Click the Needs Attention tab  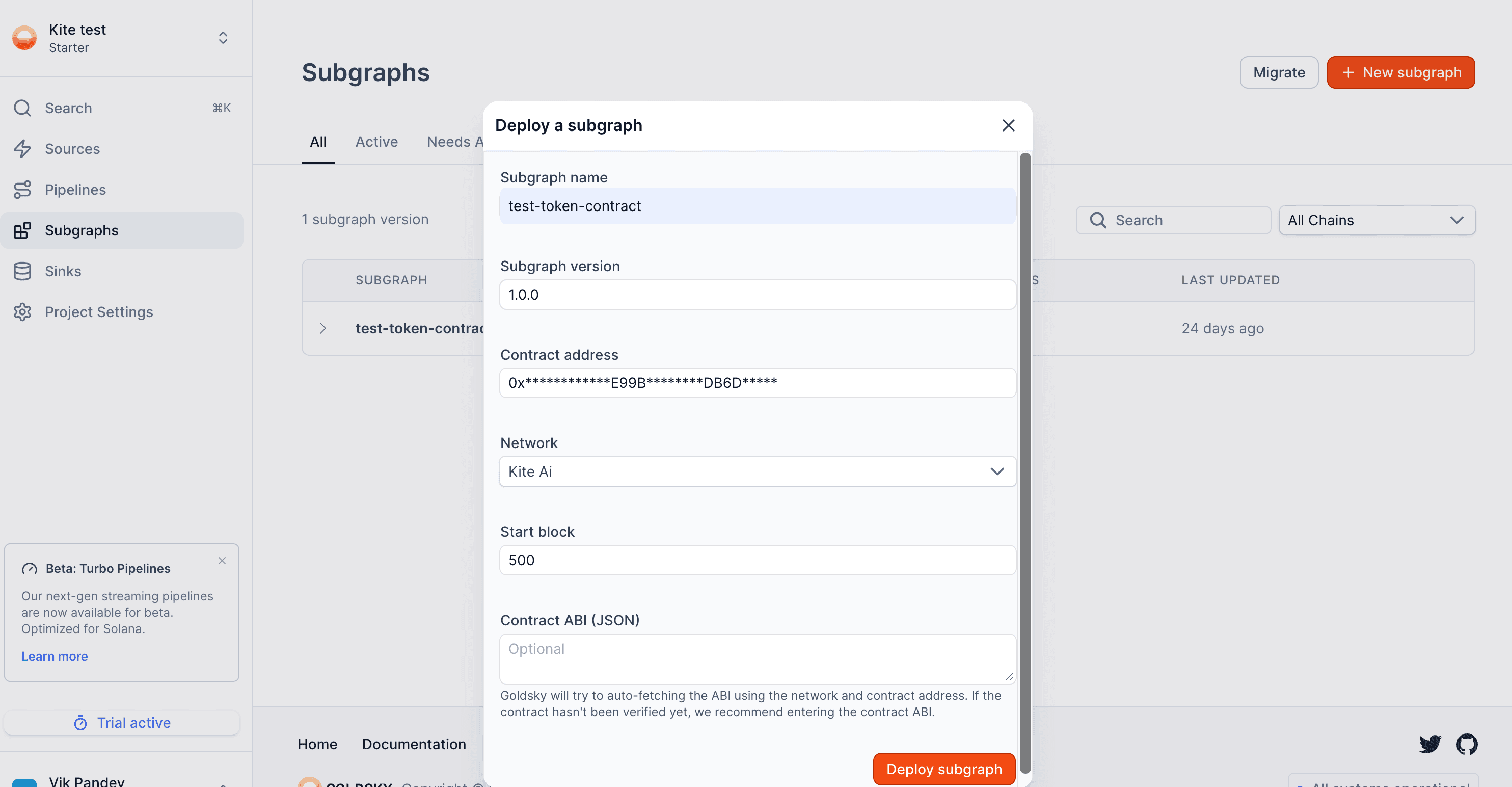tap(455, 142)
